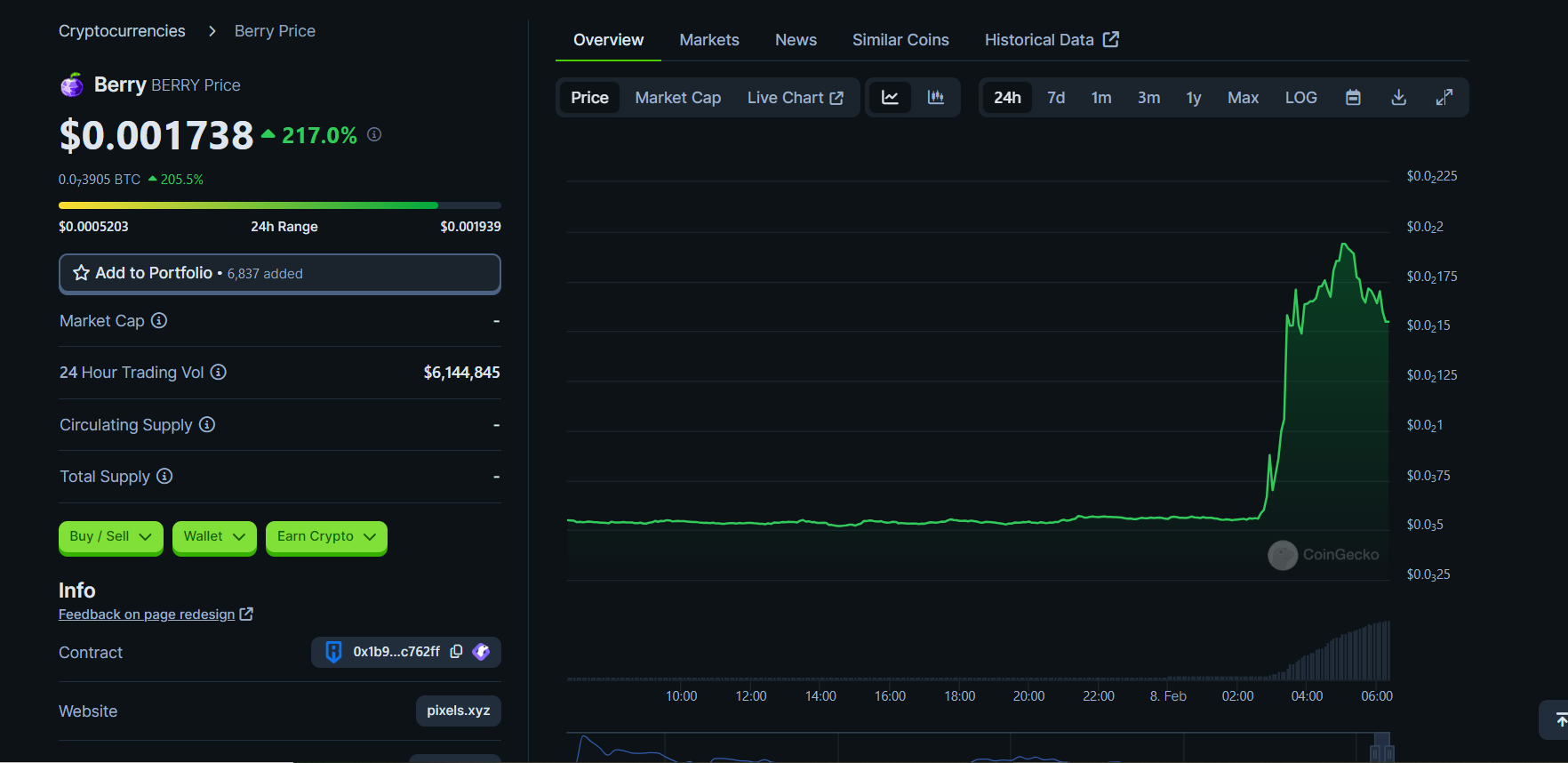
Task: Switch chart to Market Cap
Action: point(677,98)
